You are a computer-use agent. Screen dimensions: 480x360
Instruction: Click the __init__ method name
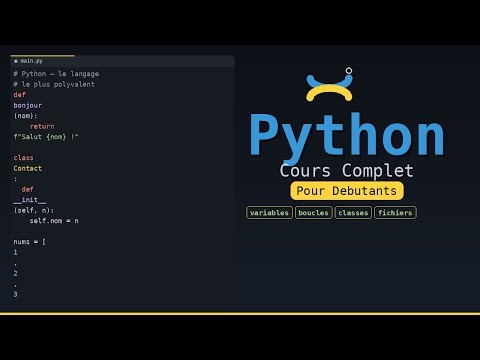pyautogui.click(x=30, y=200)
